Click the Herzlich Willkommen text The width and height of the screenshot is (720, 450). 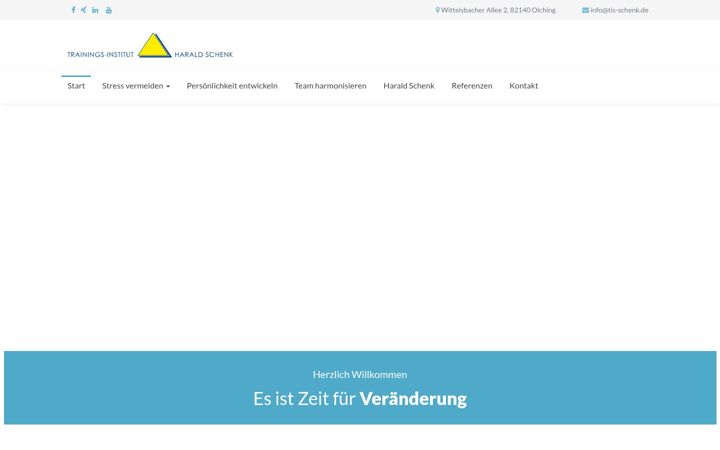[x=360, y=374]
